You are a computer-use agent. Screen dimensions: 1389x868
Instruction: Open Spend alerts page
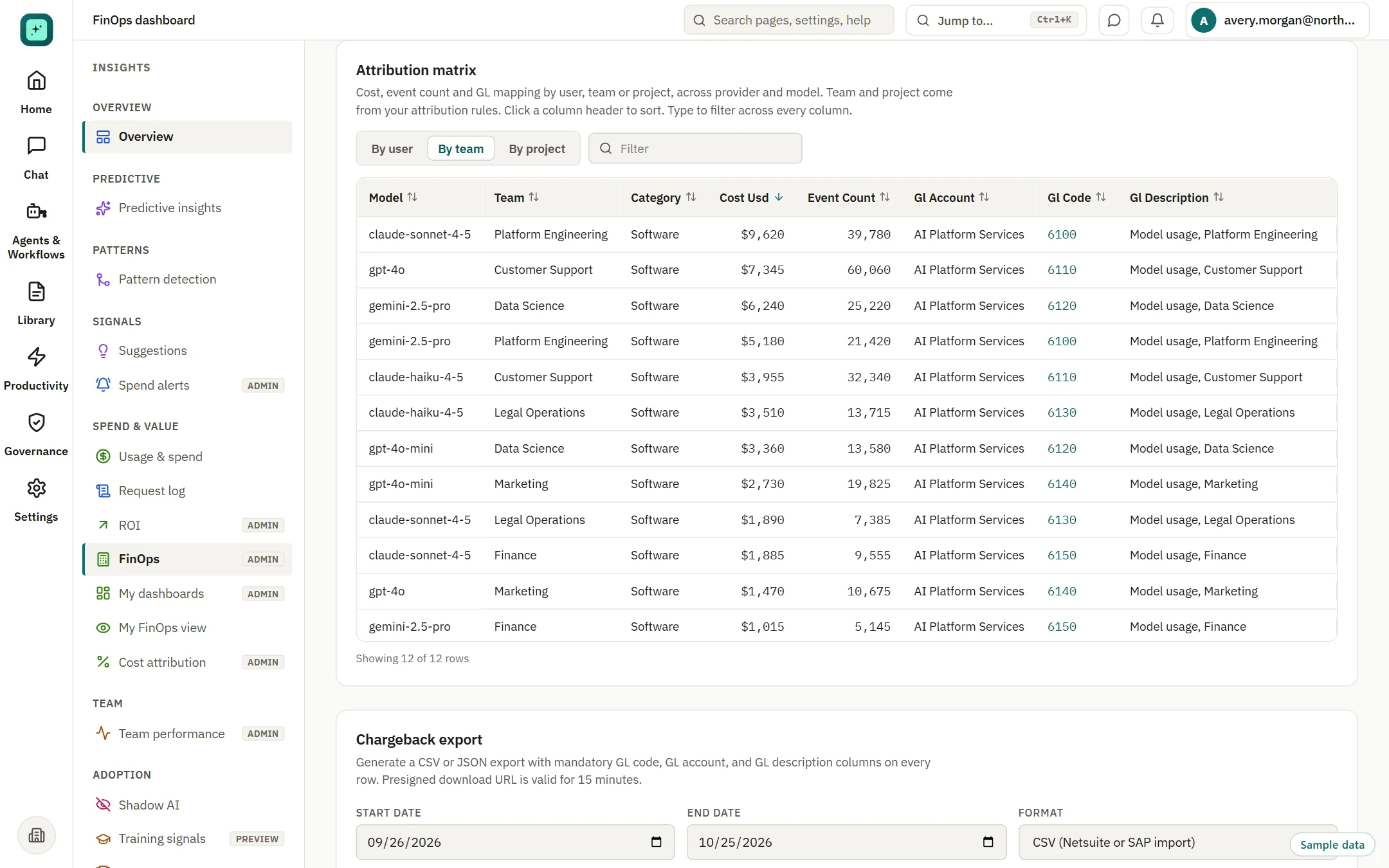tap(187, 384)
